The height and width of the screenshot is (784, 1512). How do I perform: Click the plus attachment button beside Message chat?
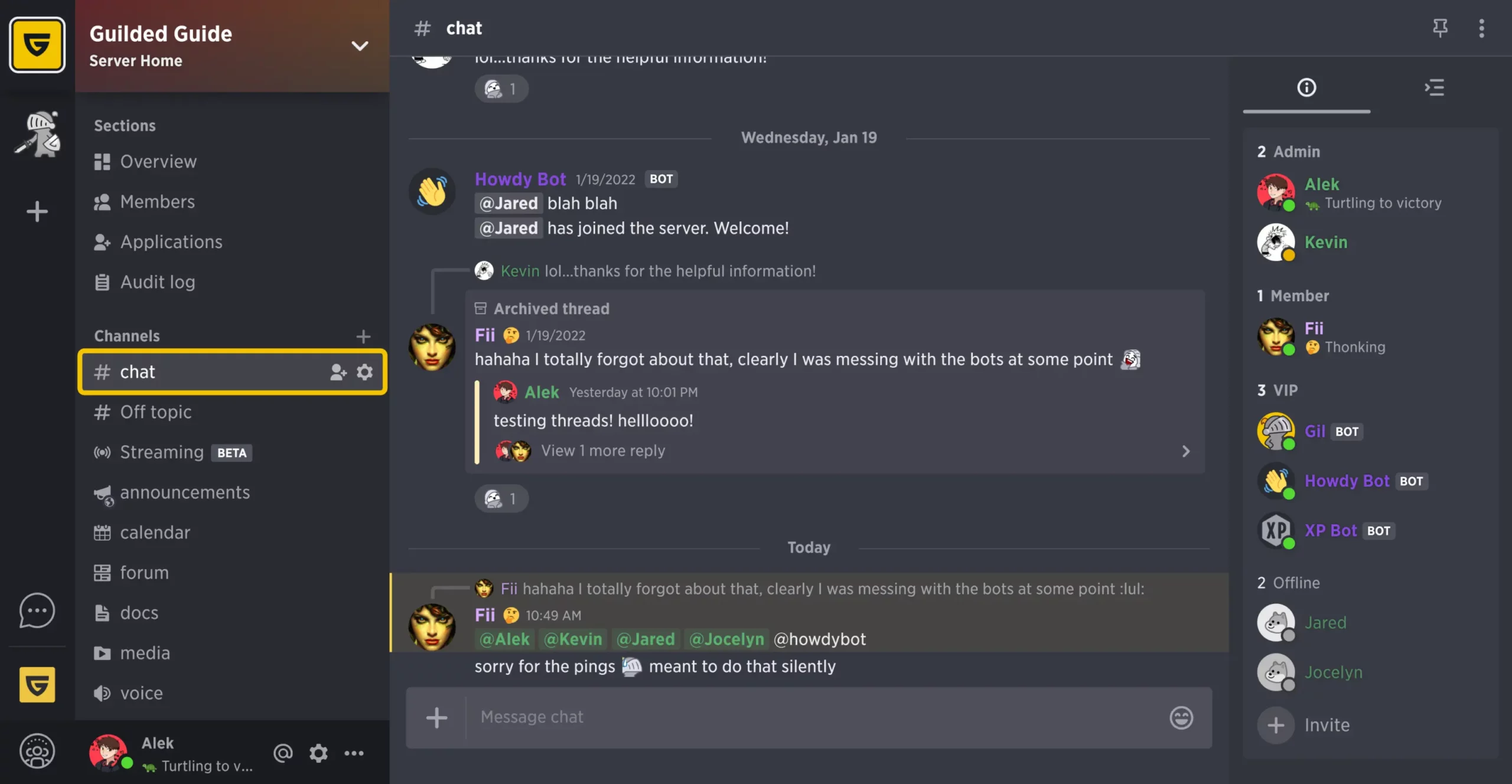pyautogui.click(x=436, y=718)
